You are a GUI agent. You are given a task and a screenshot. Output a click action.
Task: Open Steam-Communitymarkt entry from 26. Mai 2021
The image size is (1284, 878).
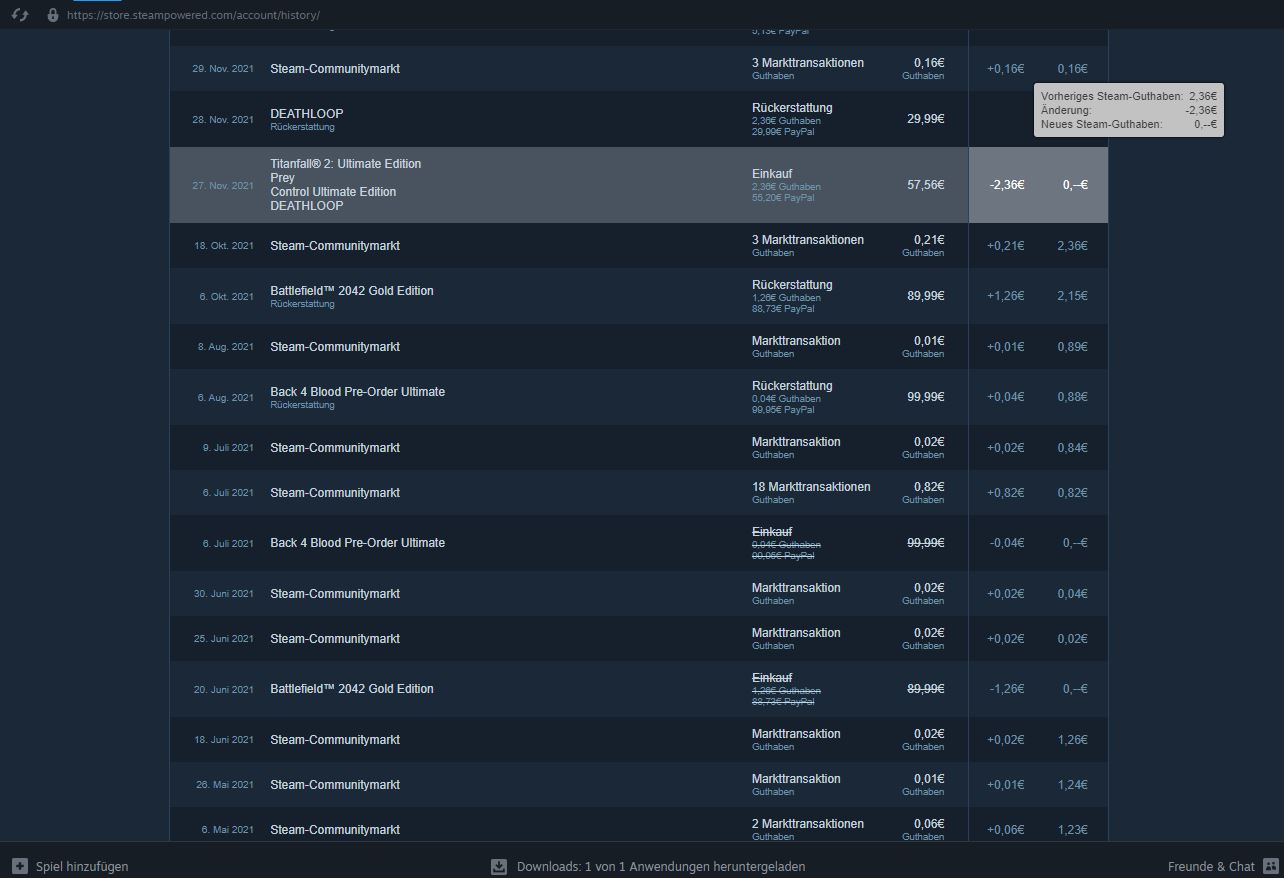[639, 785]
